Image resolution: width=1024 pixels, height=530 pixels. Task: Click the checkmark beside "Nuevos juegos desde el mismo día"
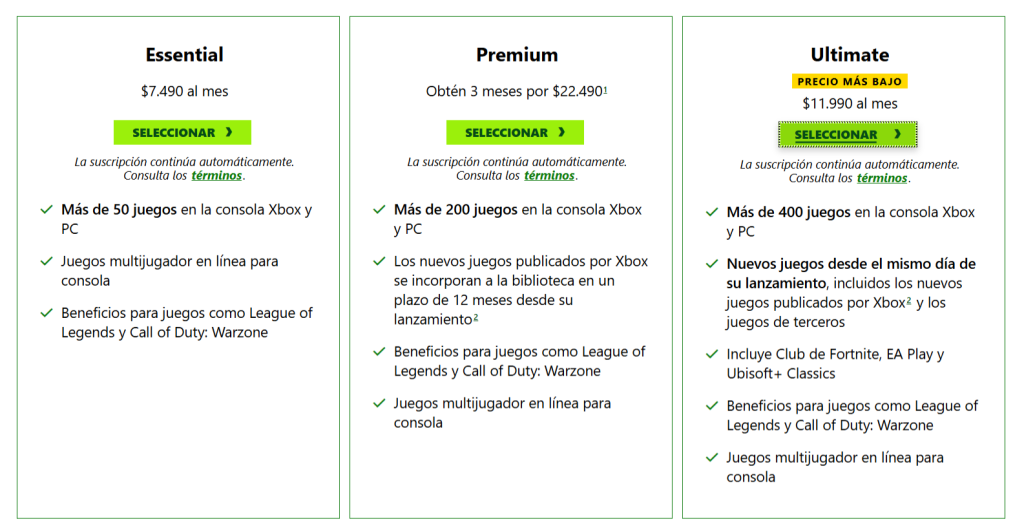click(x=711, y=264)
